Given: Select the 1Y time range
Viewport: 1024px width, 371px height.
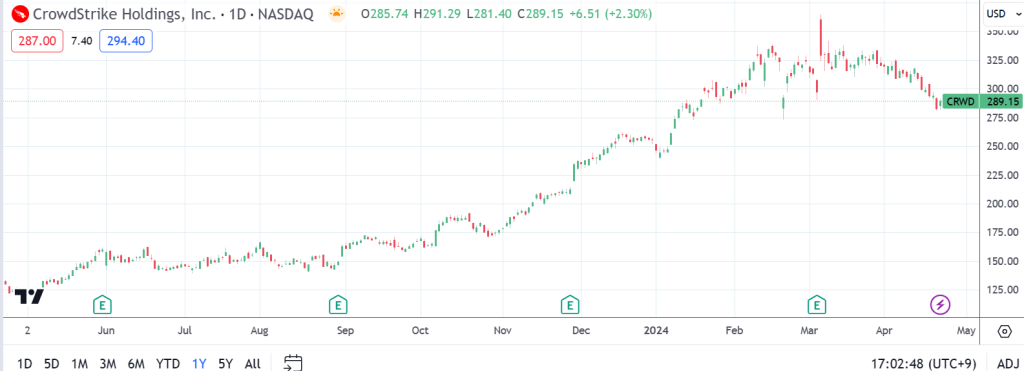Looking at the screenshot, I should pos(200,364).
